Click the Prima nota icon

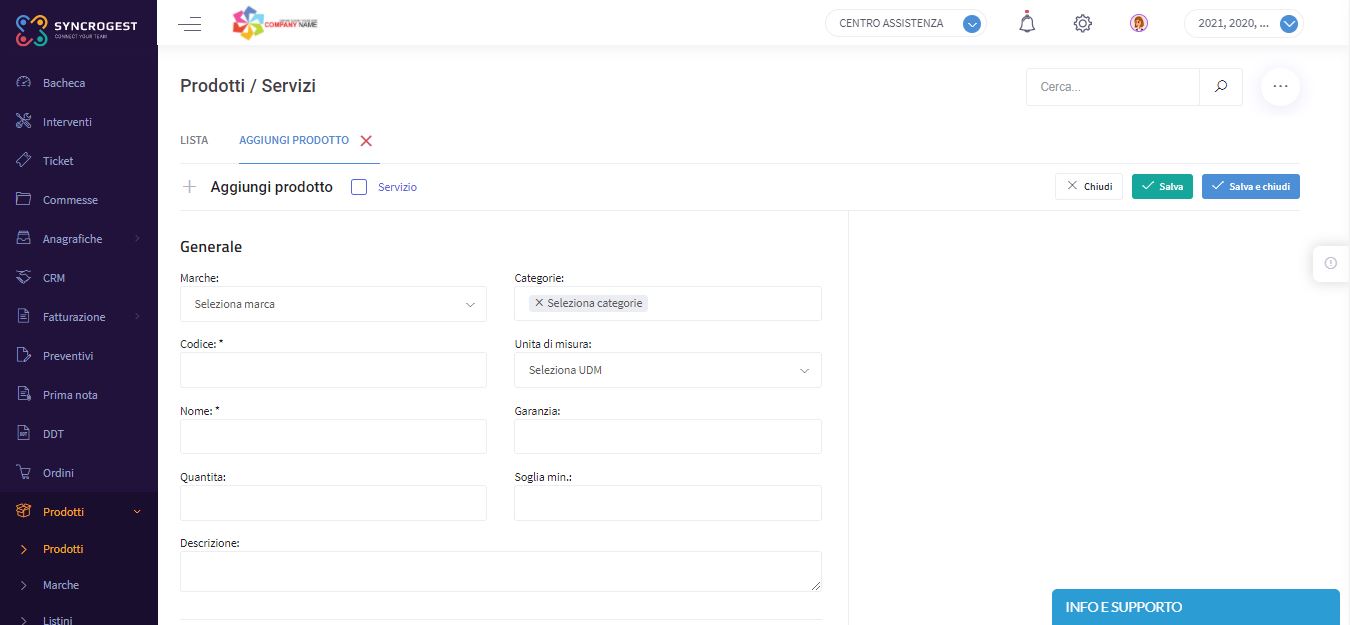coord(24,395)
